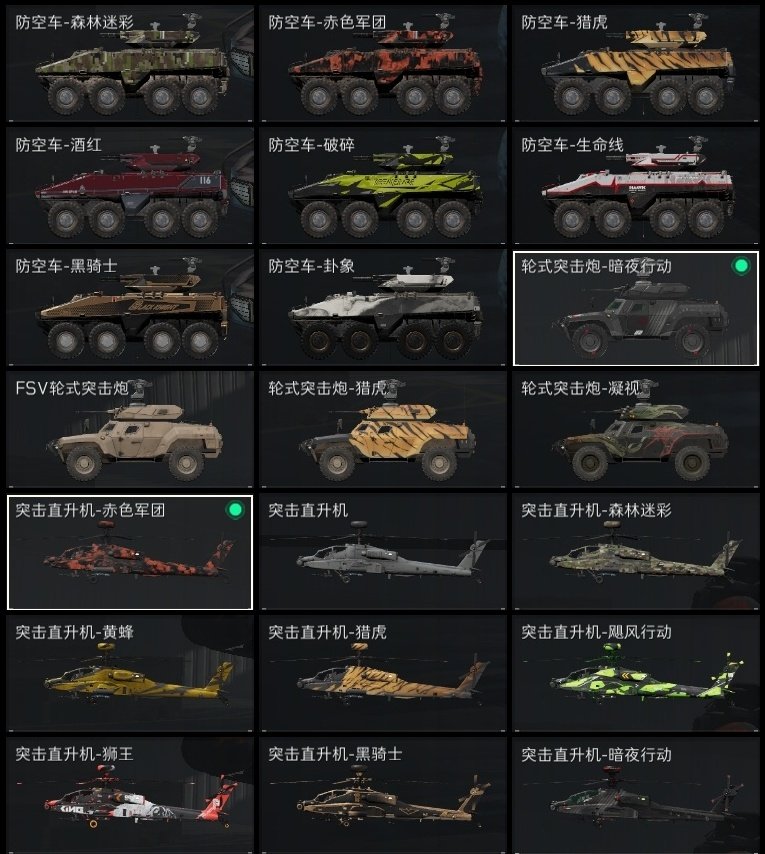This screenshot has height=854, width=765.
Task: Pick the default 突击直升机 gray skin
Action: pyautogui.click(x=383, y=552)
